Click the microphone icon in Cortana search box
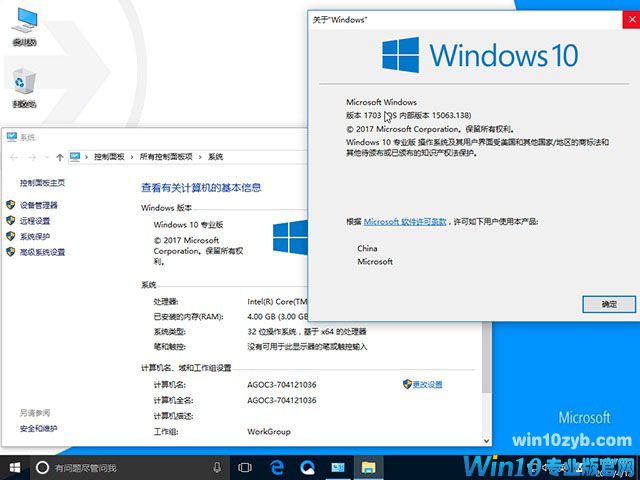 (x=217, y=468)
